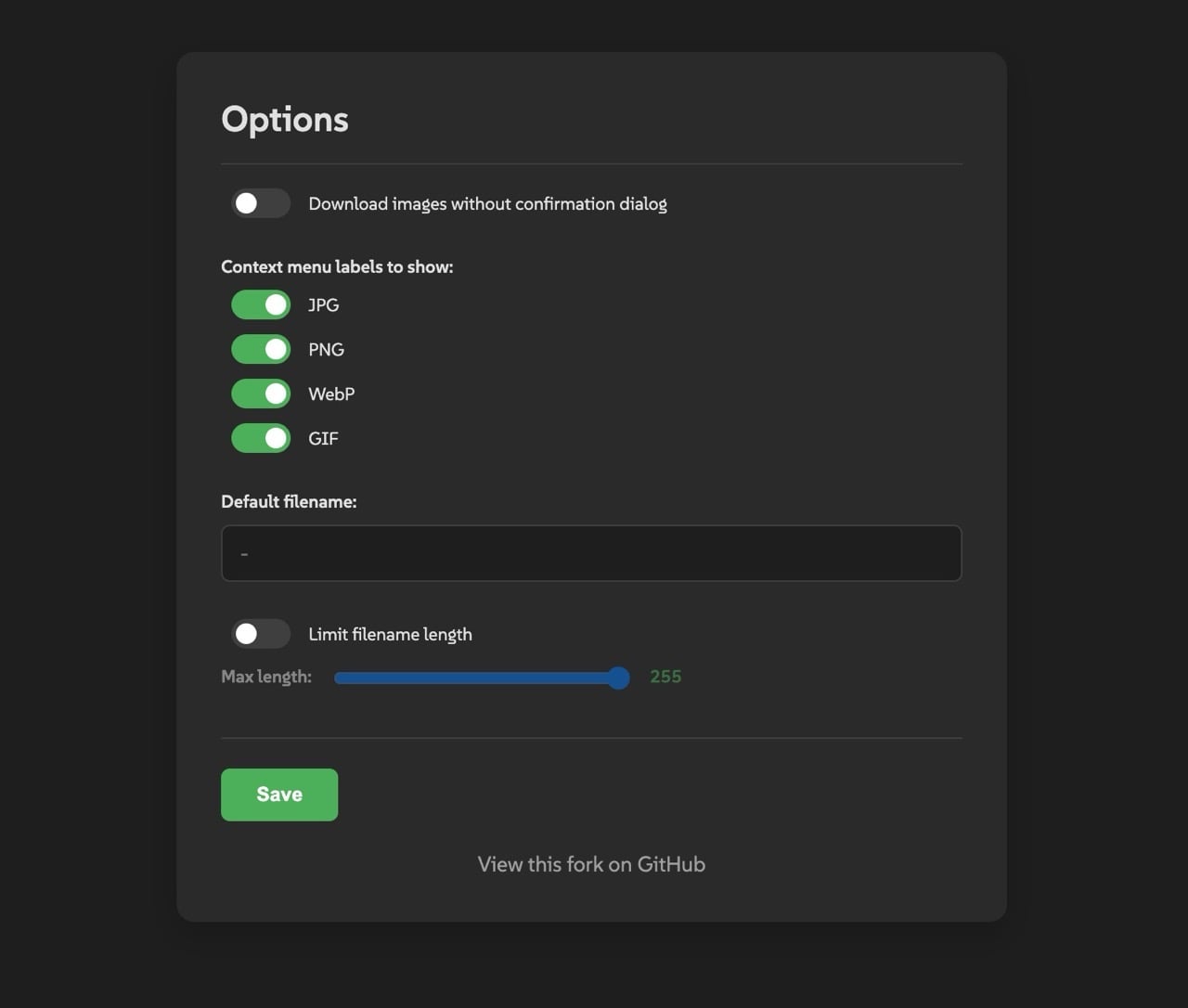1188x1008 pixels.
Task: Click the Options page heading
Action: [x=285, y=119]
